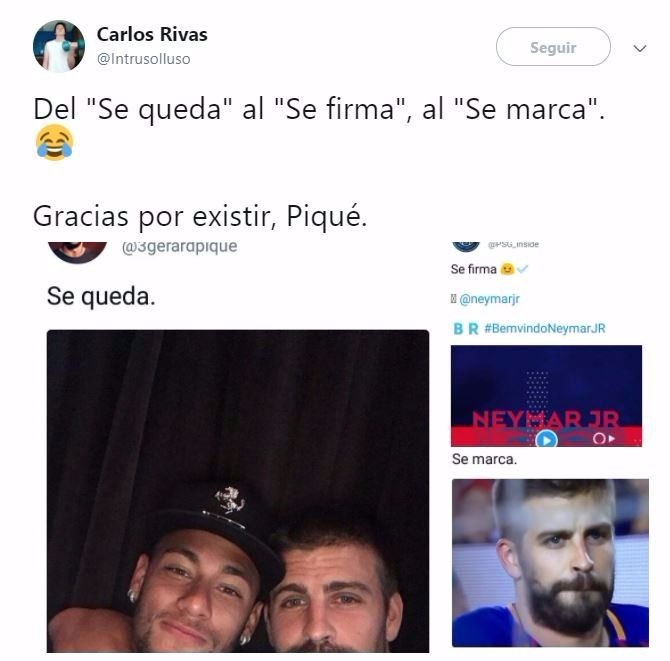This screenshot has height=661, width=670.
Task: Open the Neymar JR video thumbnail
Action: [x=546, y=396]
